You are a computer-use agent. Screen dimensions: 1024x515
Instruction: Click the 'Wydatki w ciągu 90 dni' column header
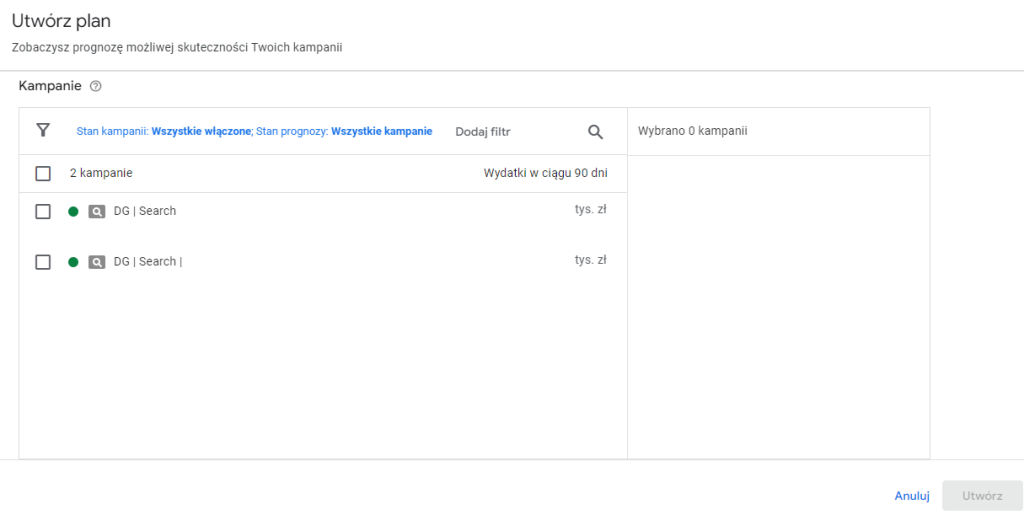pos(545,173)
